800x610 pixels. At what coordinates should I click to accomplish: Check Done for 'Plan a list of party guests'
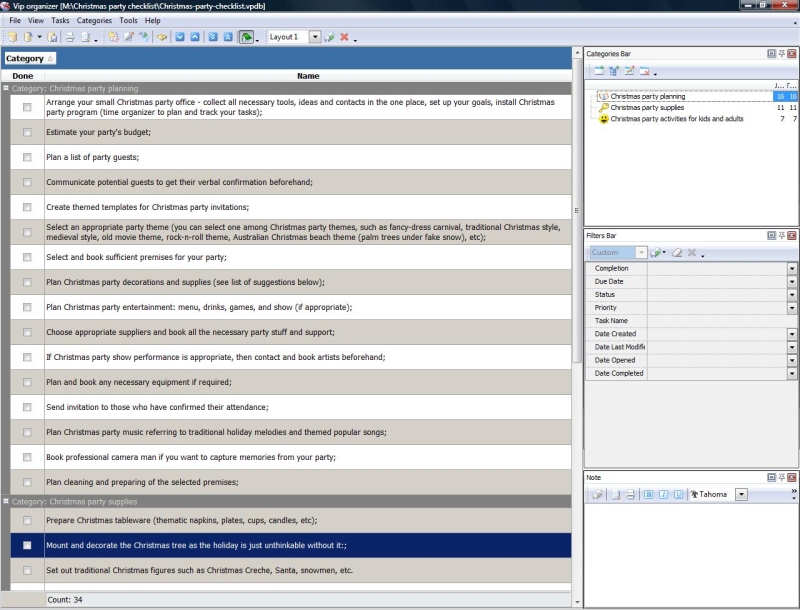click(x=27, y=157)
